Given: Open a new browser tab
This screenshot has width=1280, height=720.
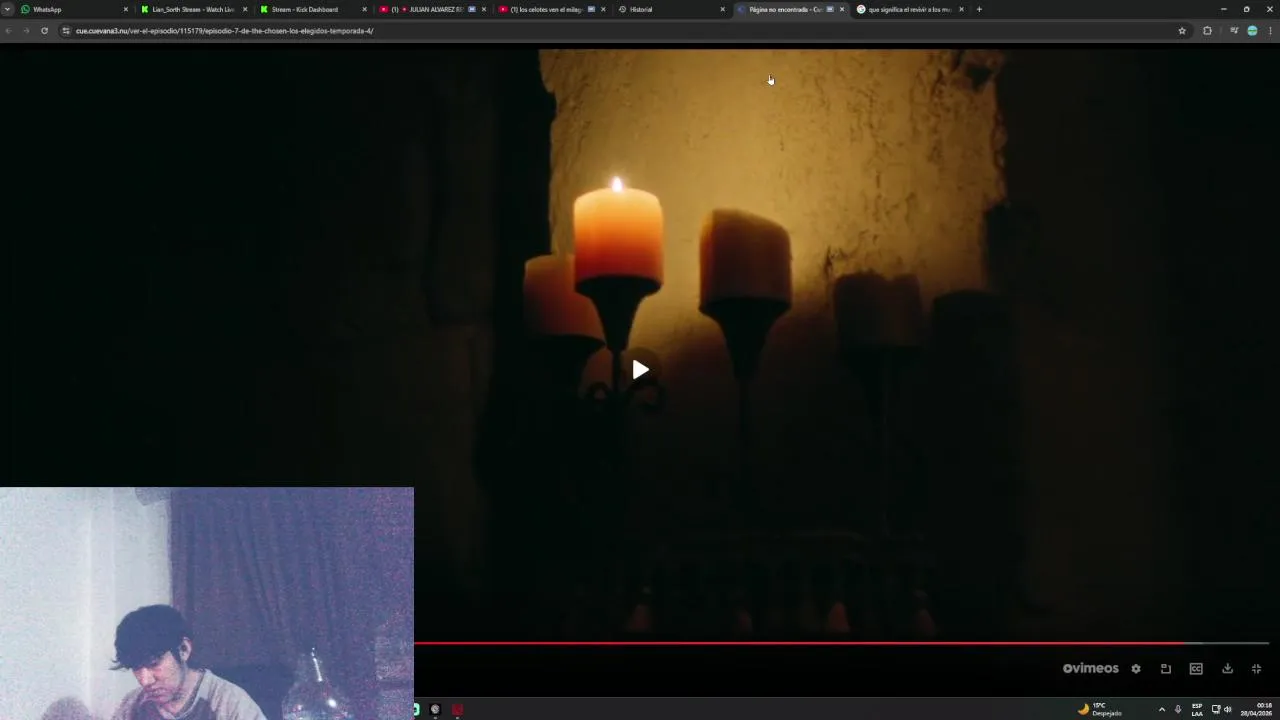Looking at the screenshot, I should [979, 9].
